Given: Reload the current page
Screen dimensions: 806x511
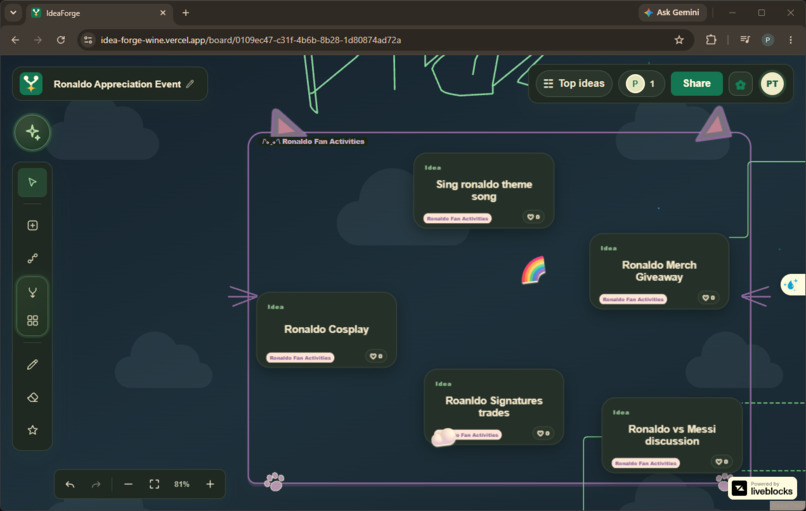Looking at the screenshot, I should tap(61, 40).
